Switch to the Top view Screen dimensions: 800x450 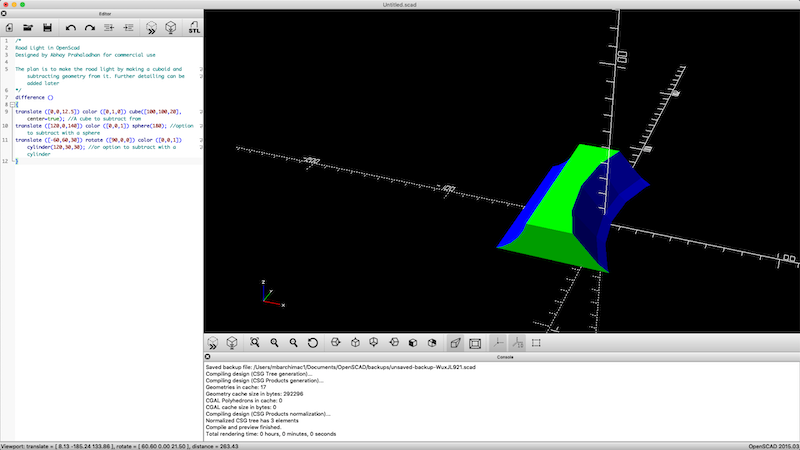coord(355,343)
